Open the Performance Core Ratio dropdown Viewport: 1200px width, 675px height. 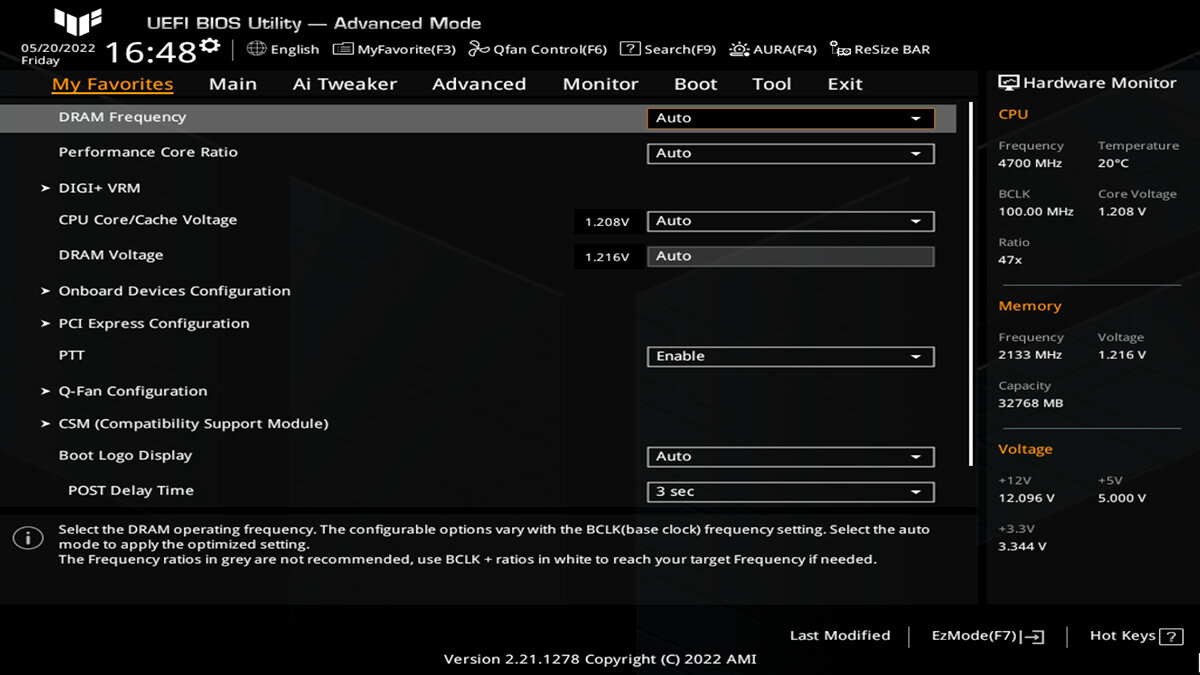tap(790, 153)
